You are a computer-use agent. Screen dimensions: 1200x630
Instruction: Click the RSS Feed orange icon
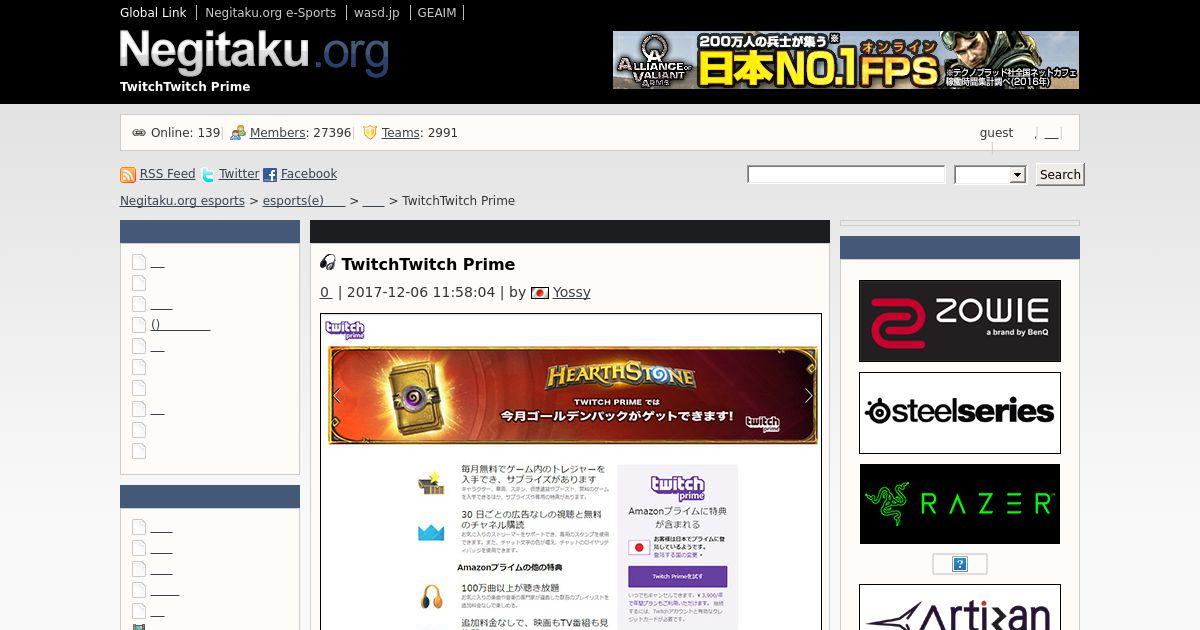pos(128,175)
